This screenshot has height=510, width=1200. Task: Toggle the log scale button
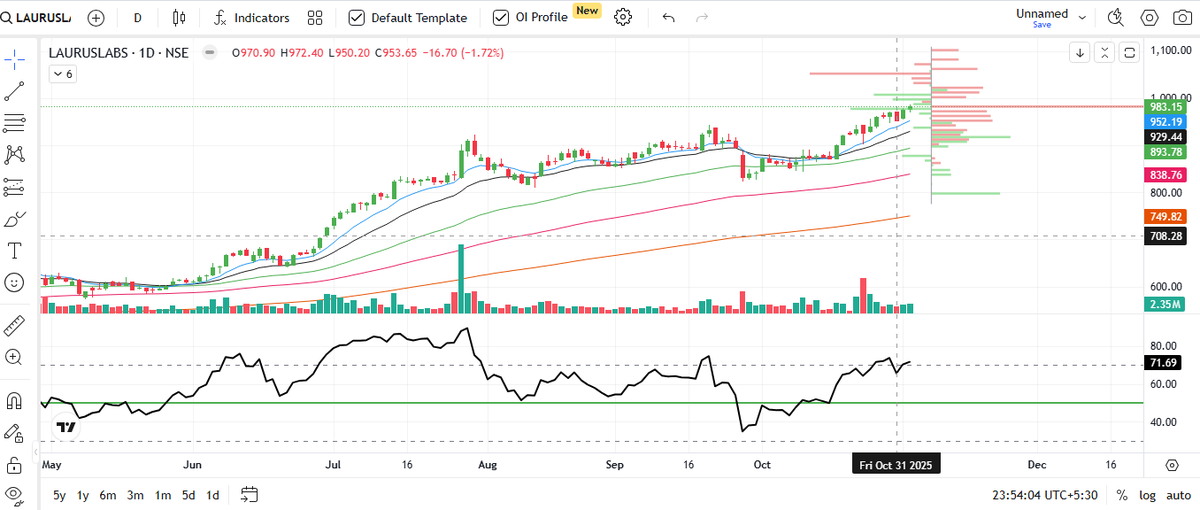tap(1145, 495)
